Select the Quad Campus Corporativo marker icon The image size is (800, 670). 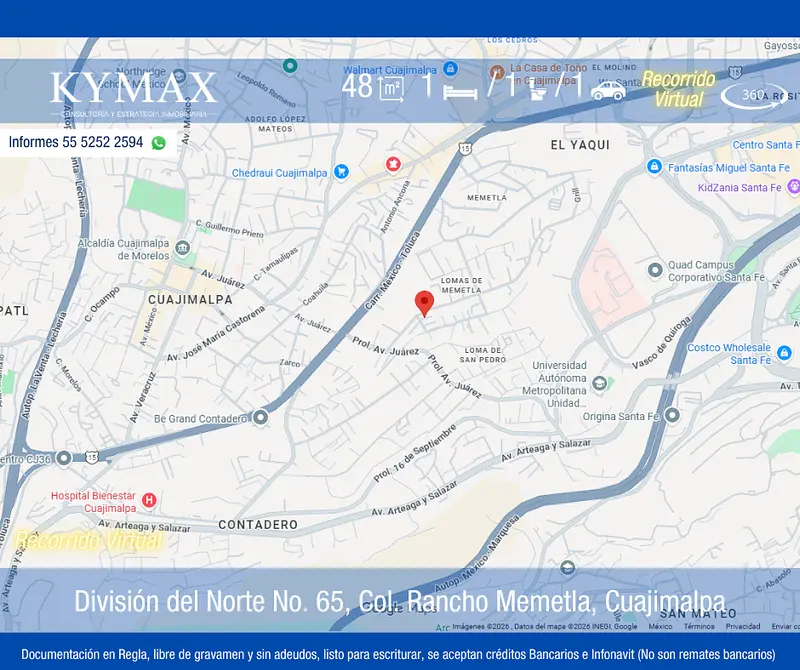click(x=655, y=270)
